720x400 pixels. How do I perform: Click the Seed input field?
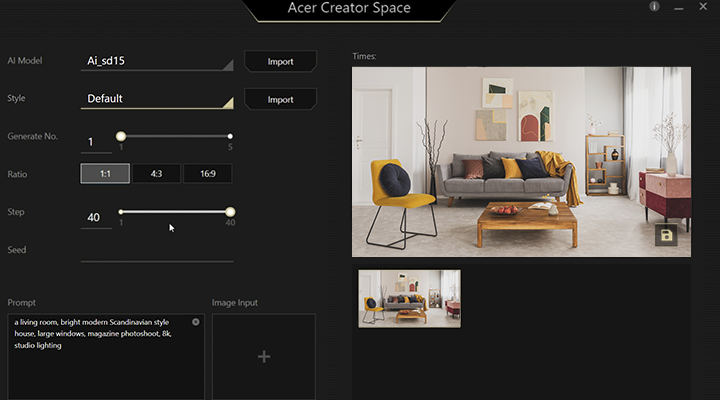pos(157,250)
